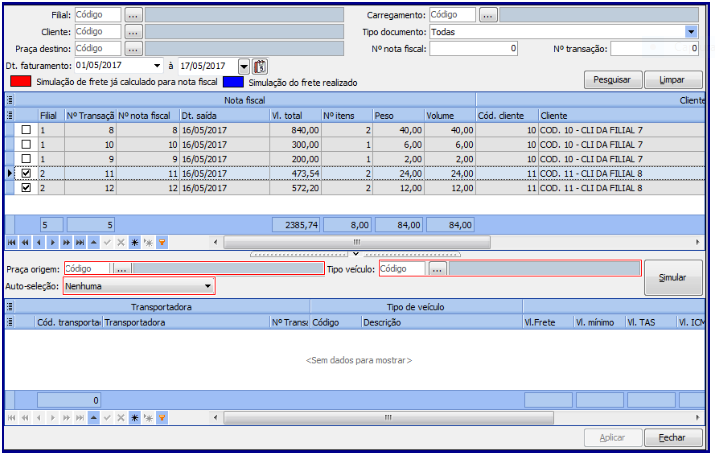Click up-arrow edit icon in Nota fiscal grid navigator
Screen dimensions: 715x453
(x=93, y=242)
